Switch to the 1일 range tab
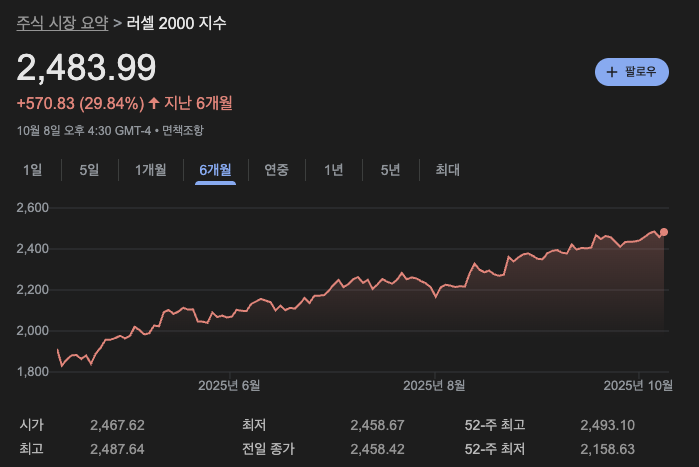 pos(33,170)
